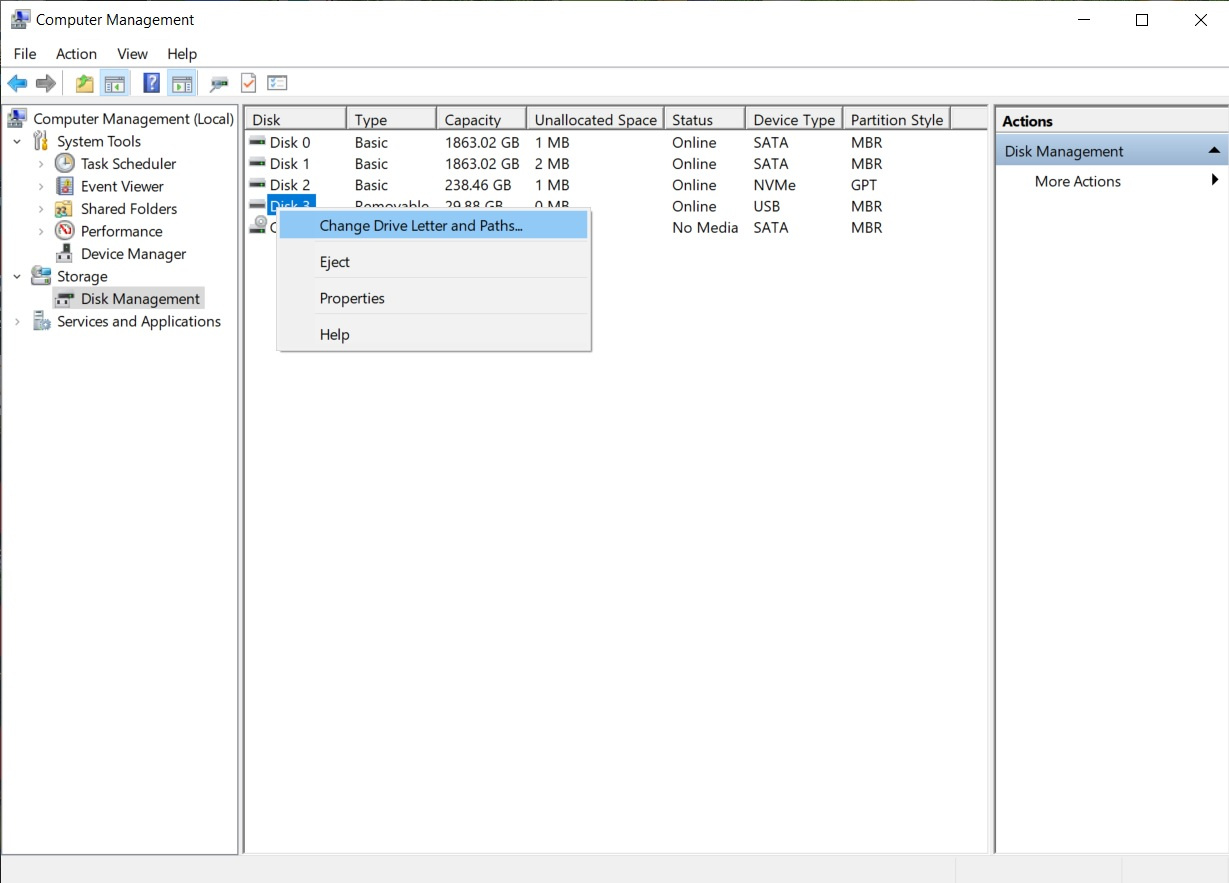This screenshot has height=883, width=1229.
Task: Select Device Manager in the tree
Action: (x=133, y=254)
